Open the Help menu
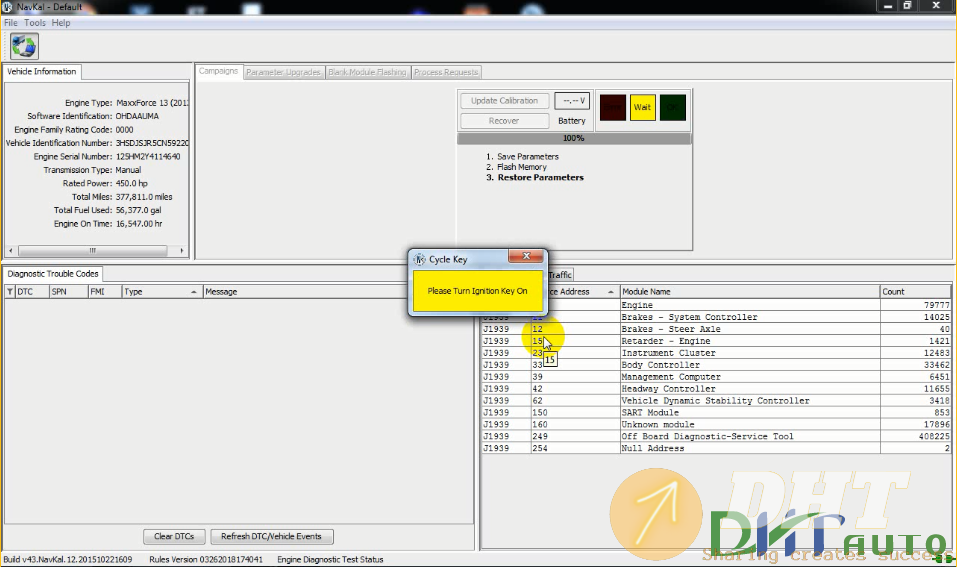 (x=61, y=23)
